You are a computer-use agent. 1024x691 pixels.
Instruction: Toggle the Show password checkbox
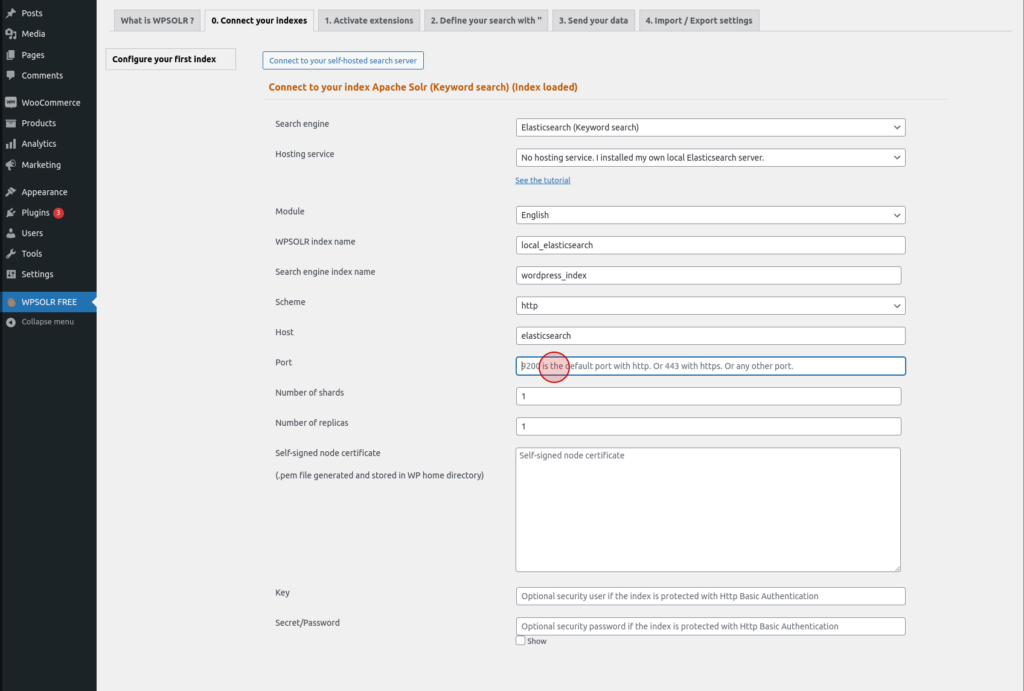click(520, 641)
